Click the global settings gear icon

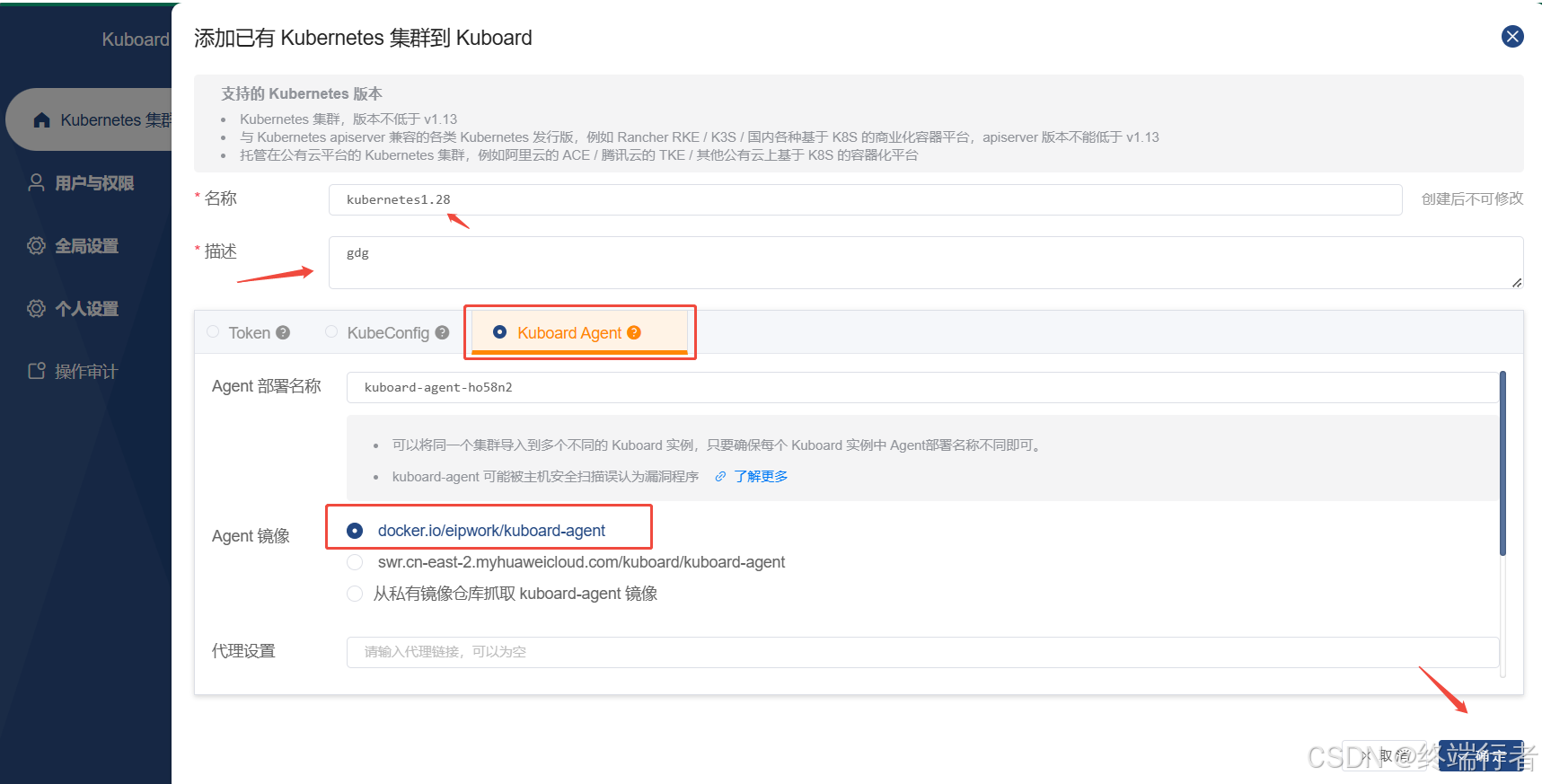[36, 246]
